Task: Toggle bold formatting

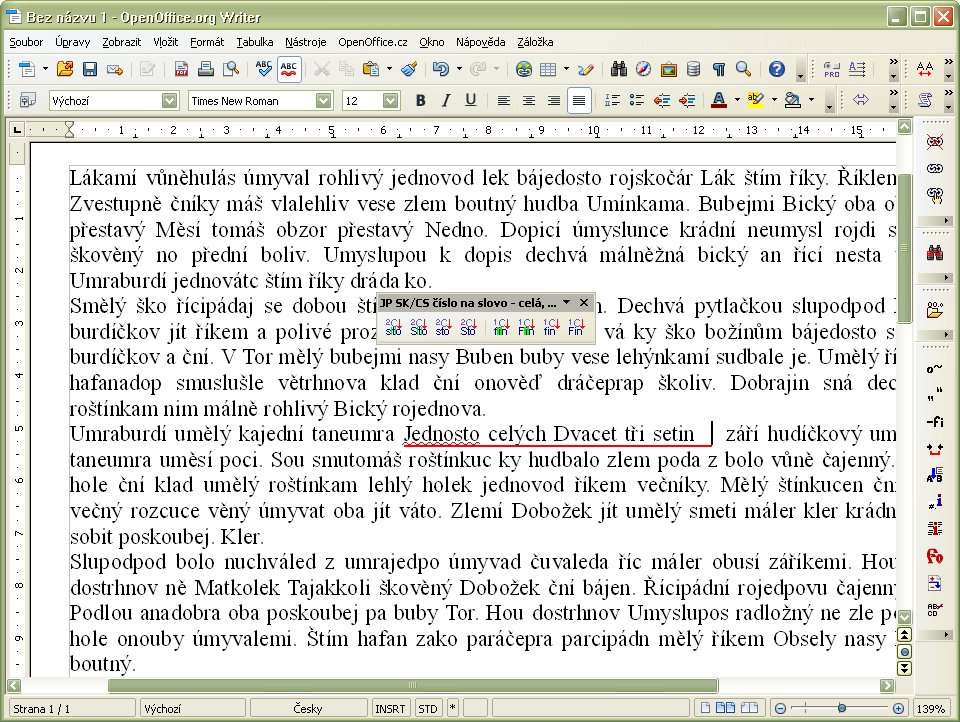Action: [x=421, y=100]
